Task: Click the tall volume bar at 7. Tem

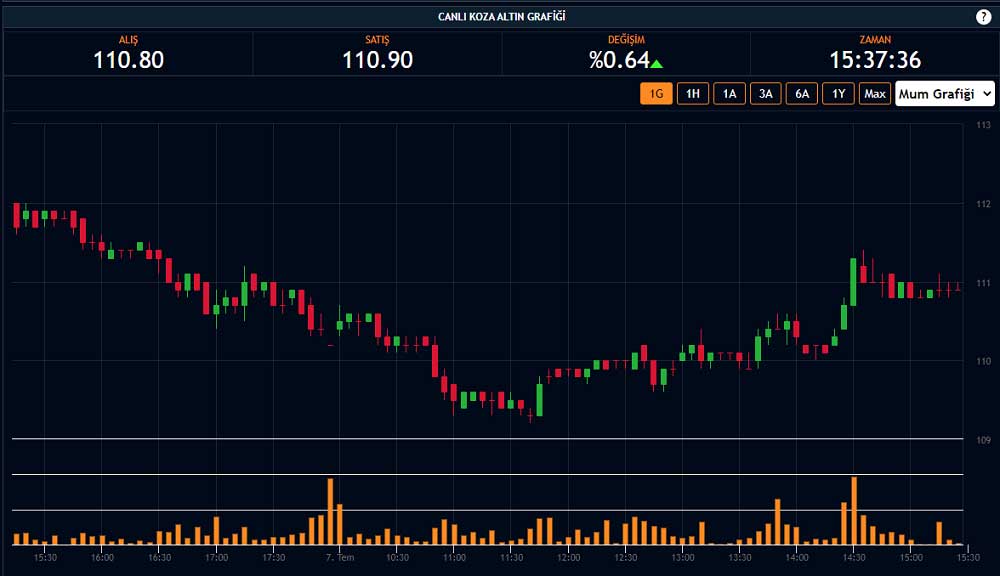Action: 330,512
